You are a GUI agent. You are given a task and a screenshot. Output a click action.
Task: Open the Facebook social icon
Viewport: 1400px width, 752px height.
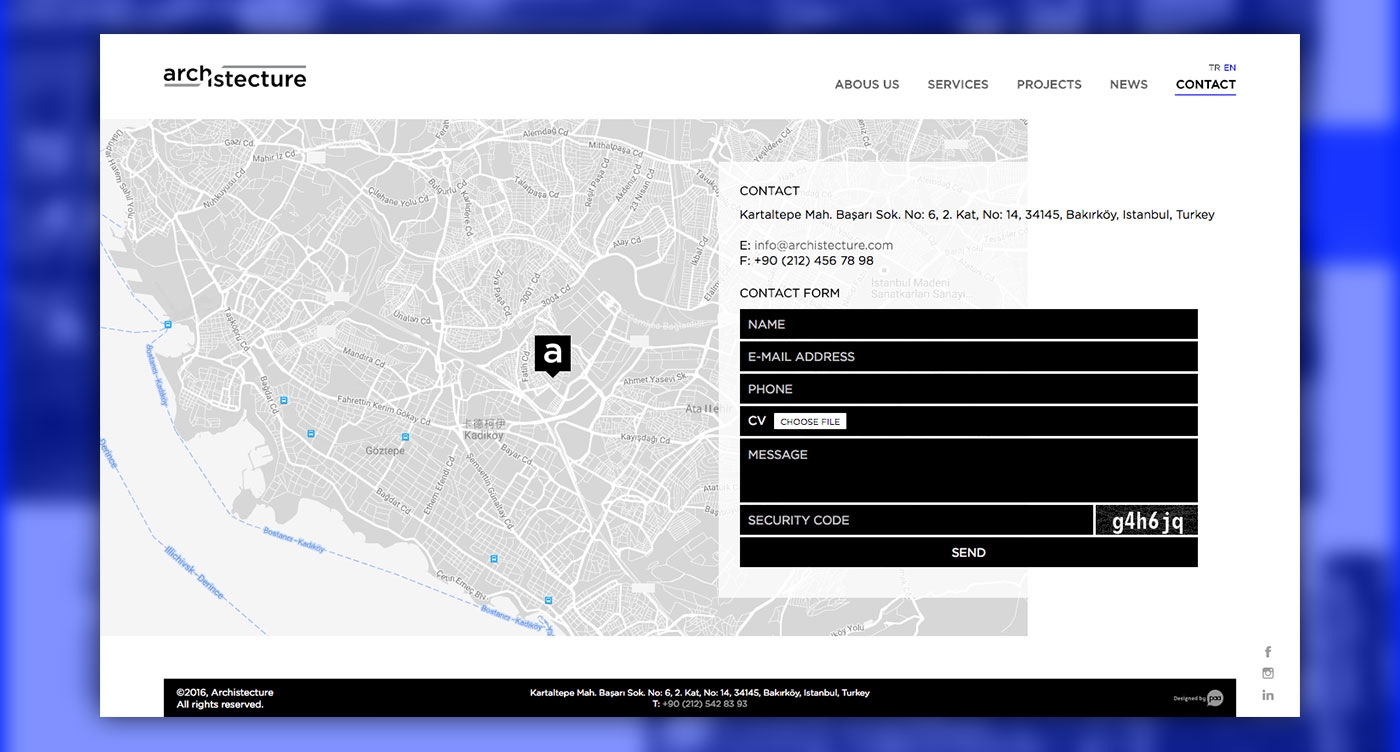click(1268, 652)
